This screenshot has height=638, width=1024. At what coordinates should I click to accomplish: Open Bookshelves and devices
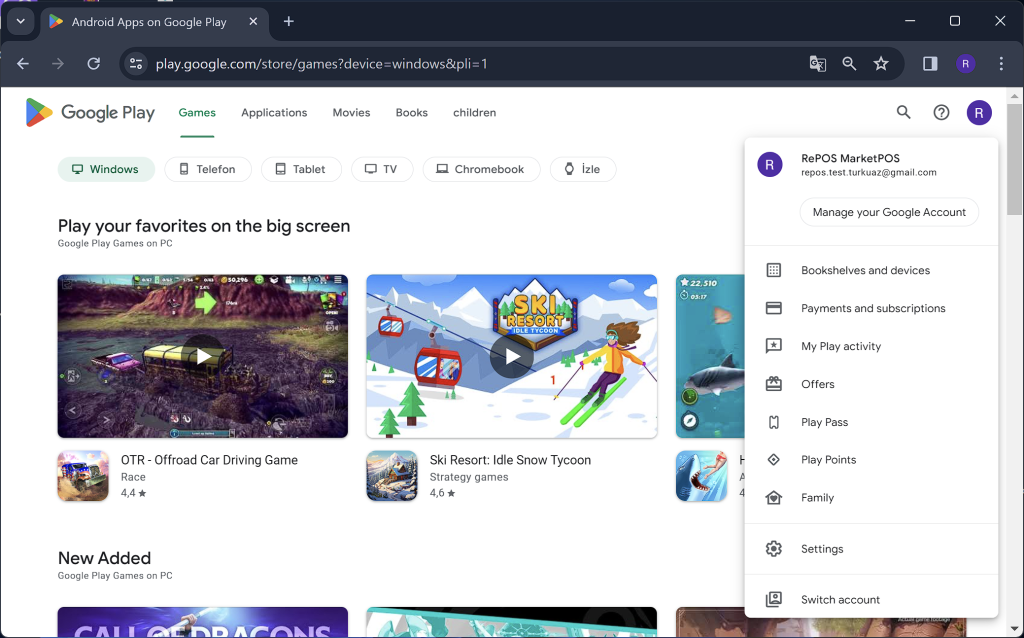[x=871, y=270]
